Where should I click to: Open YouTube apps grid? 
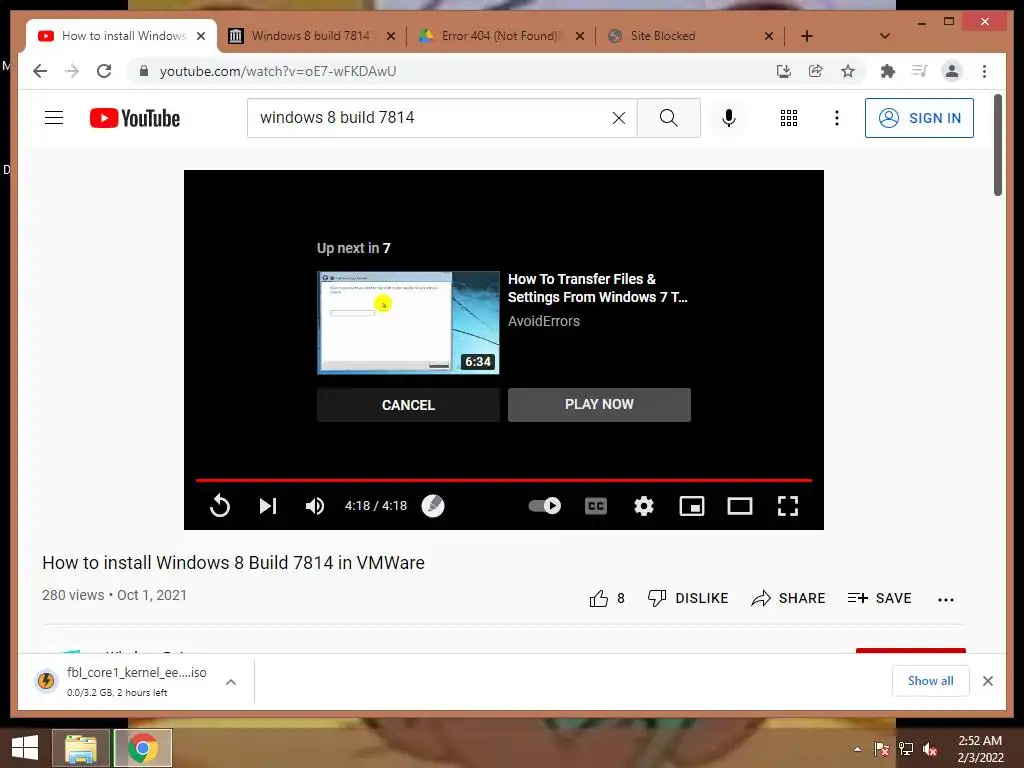tap(789, 118)
